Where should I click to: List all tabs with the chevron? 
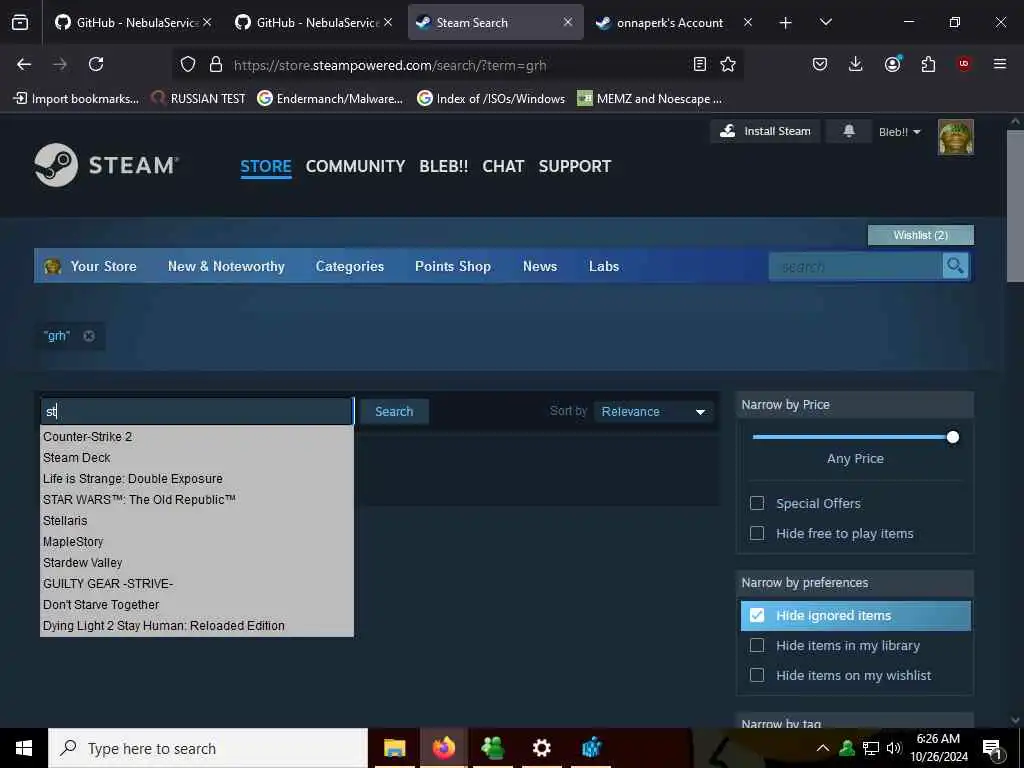[x=825, y=23]
